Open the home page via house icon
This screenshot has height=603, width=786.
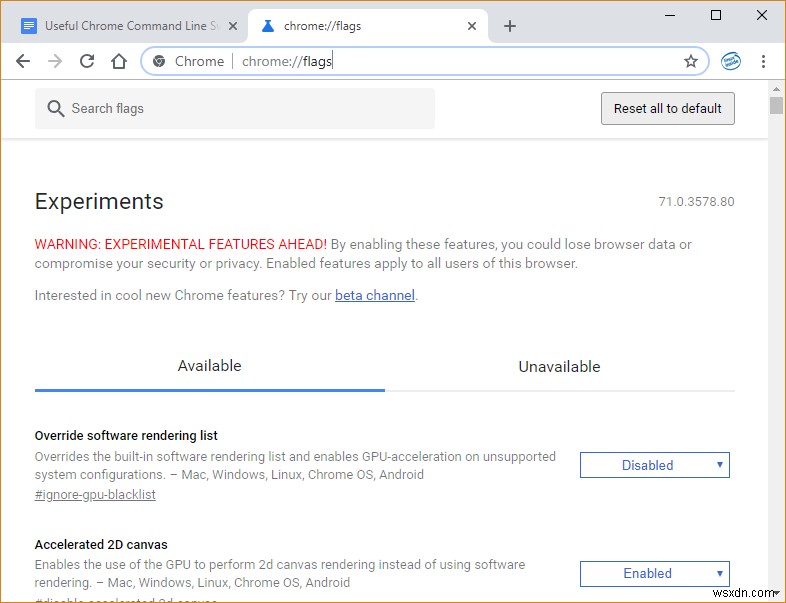pos(119,61)
